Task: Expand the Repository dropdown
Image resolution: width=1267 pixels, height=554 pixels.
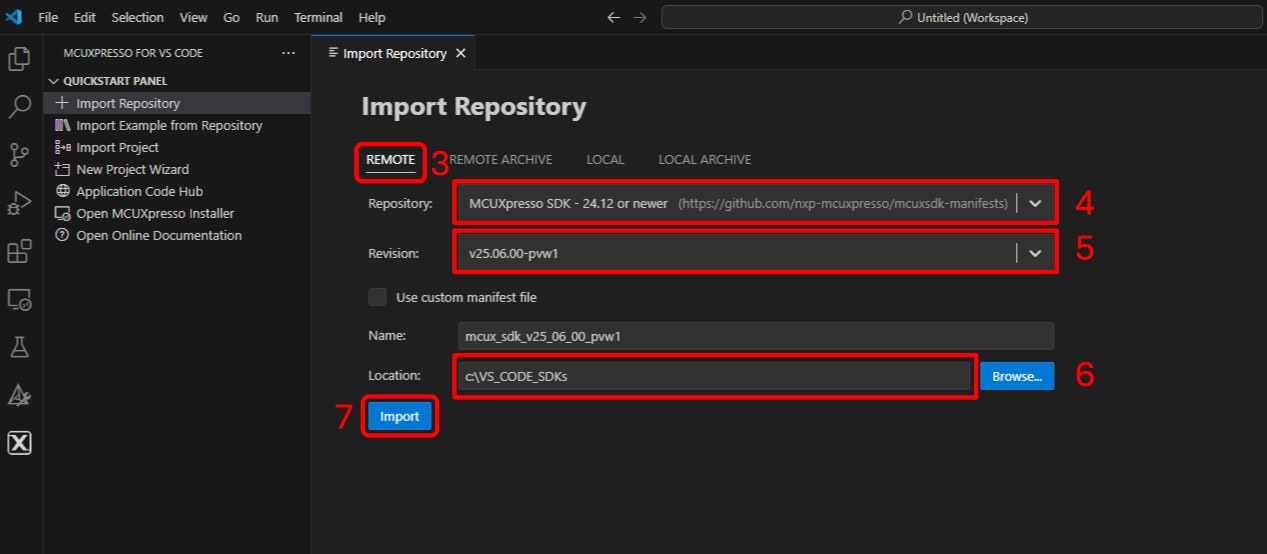Action: tap(1035, 204)
